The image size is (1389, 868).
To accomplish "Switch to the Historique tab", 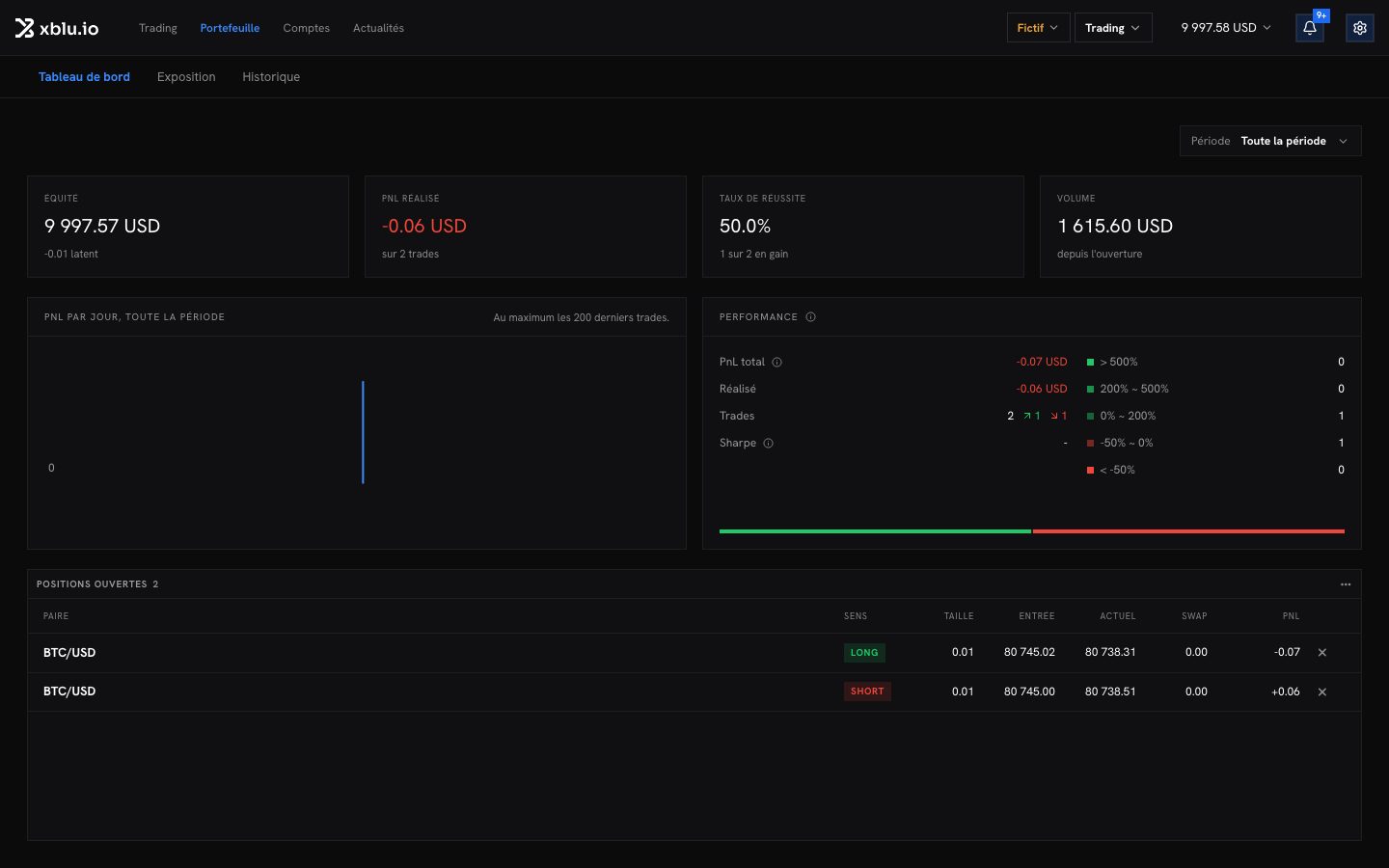I will click(x=271, y=77).
